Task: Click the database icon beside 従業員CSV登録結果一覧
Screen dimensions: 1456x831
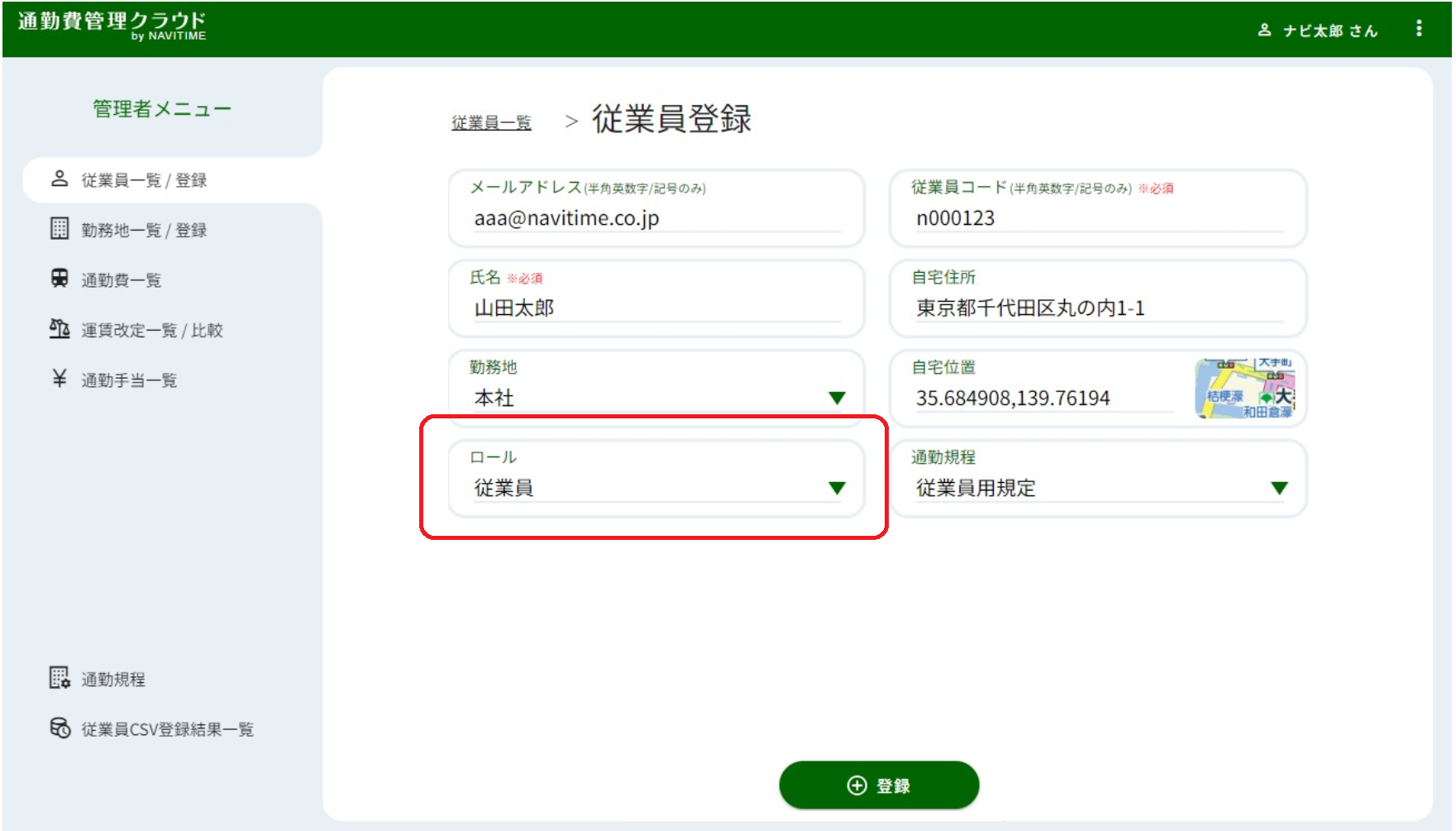Action: 60,728
